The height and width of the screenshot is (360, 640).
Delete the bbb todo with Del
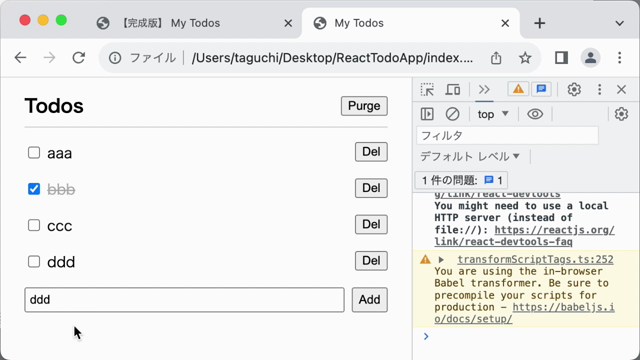371,188
